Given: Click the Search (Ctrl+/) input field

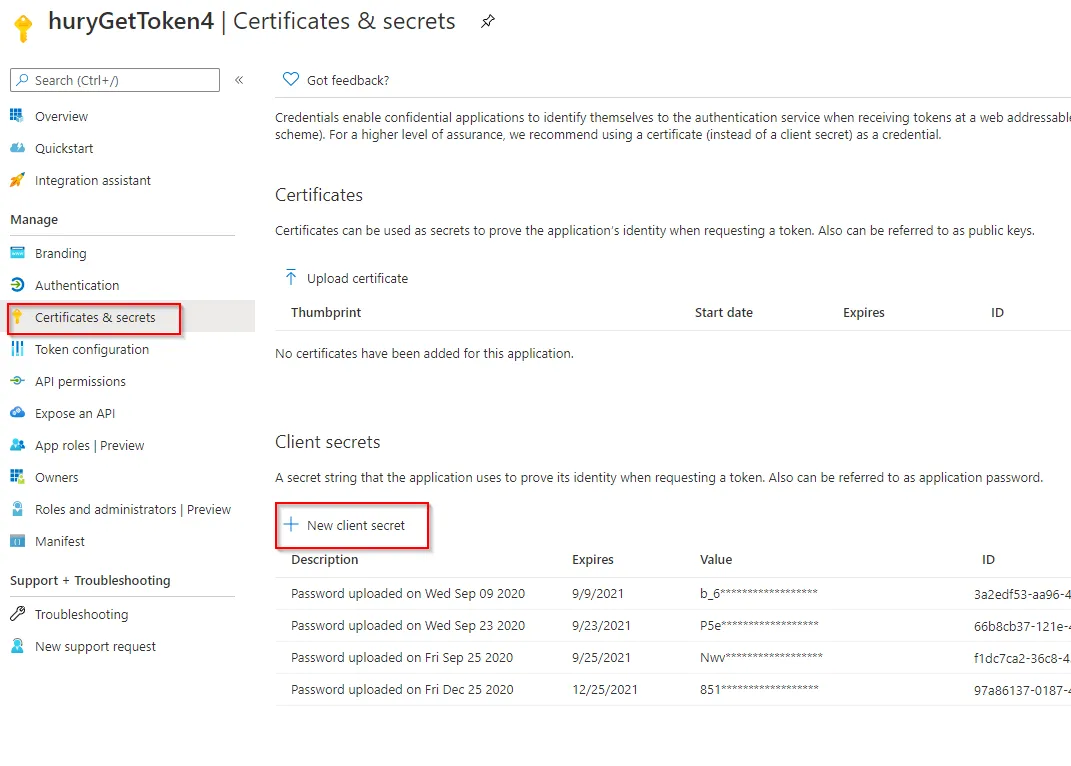Looking at the screenshot, I should [x=115, y=80].
